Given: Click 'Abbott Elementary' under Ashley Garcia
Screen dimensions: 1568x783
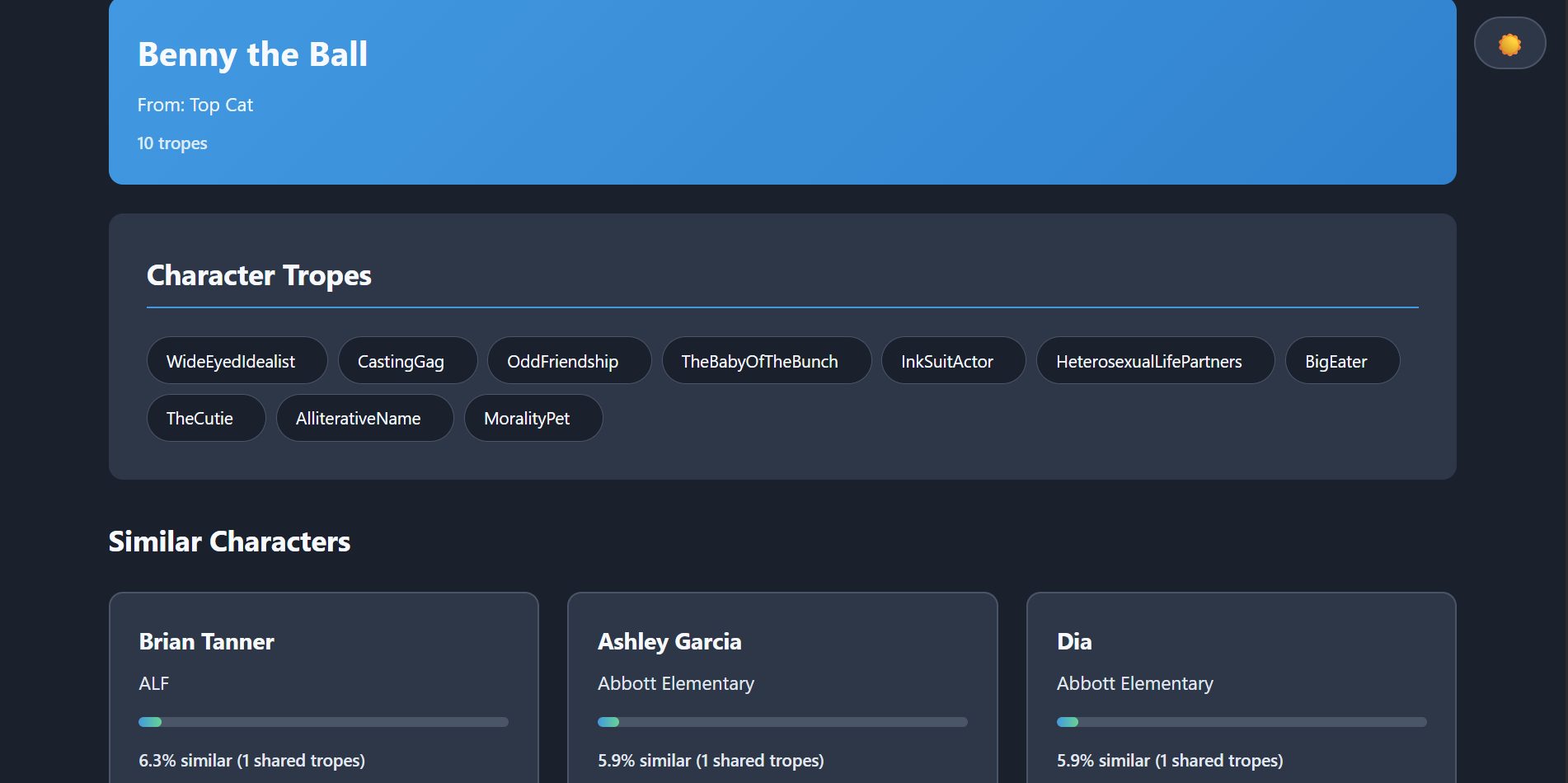Looking at the screenshot, I should pos(676,683).
